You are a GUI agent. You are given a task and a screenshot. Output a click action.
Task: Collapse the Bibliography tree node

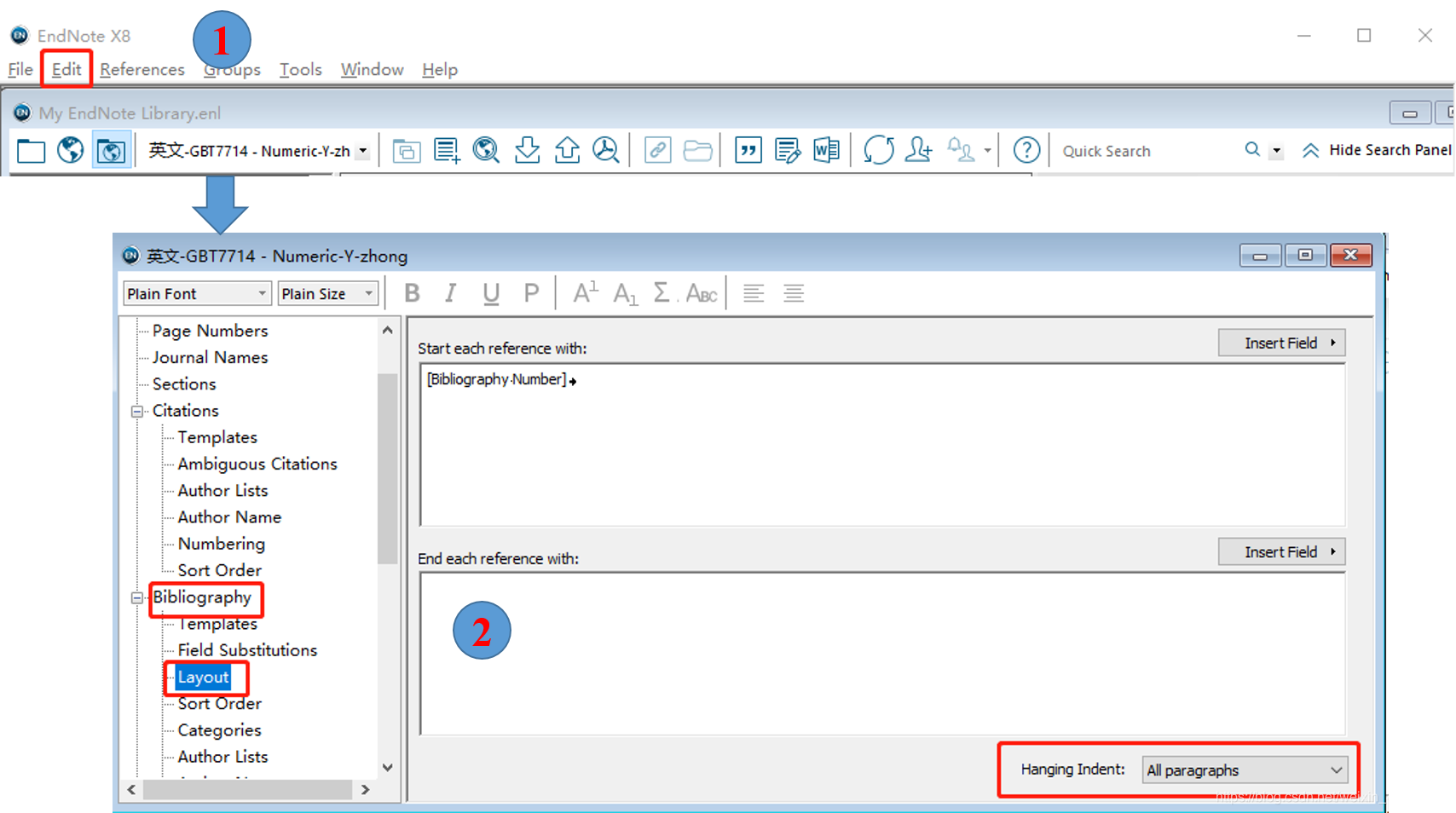[136, 598]
